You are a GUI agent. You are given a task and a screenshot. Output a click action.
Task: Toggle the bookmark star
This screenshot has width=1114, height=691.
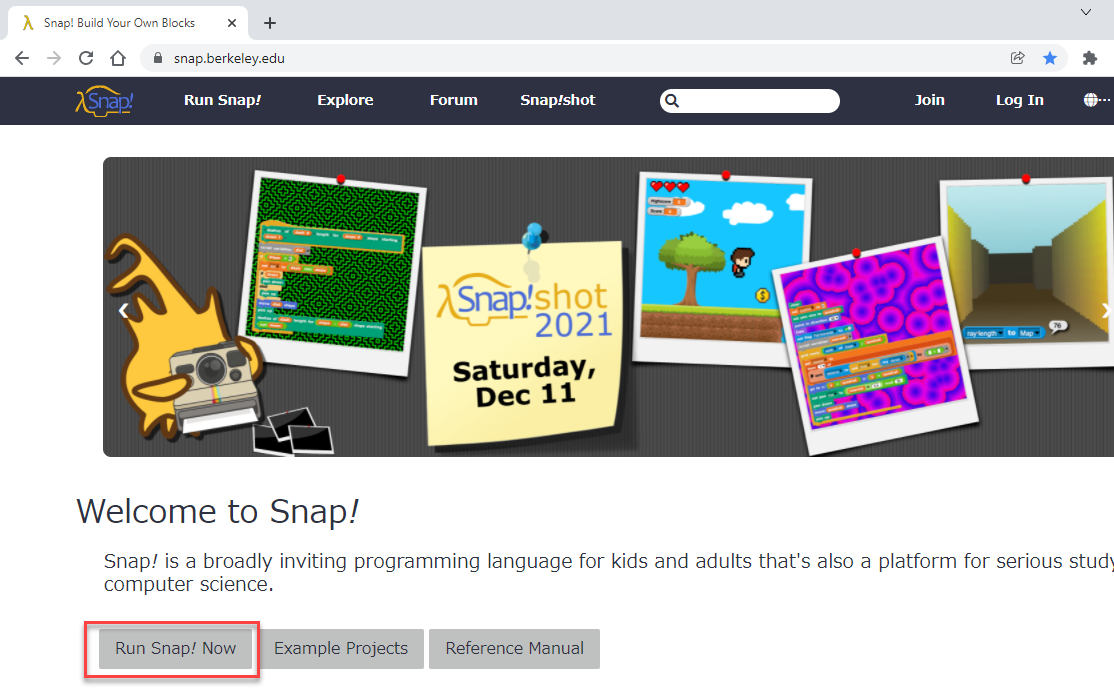tap(1050, 58)
